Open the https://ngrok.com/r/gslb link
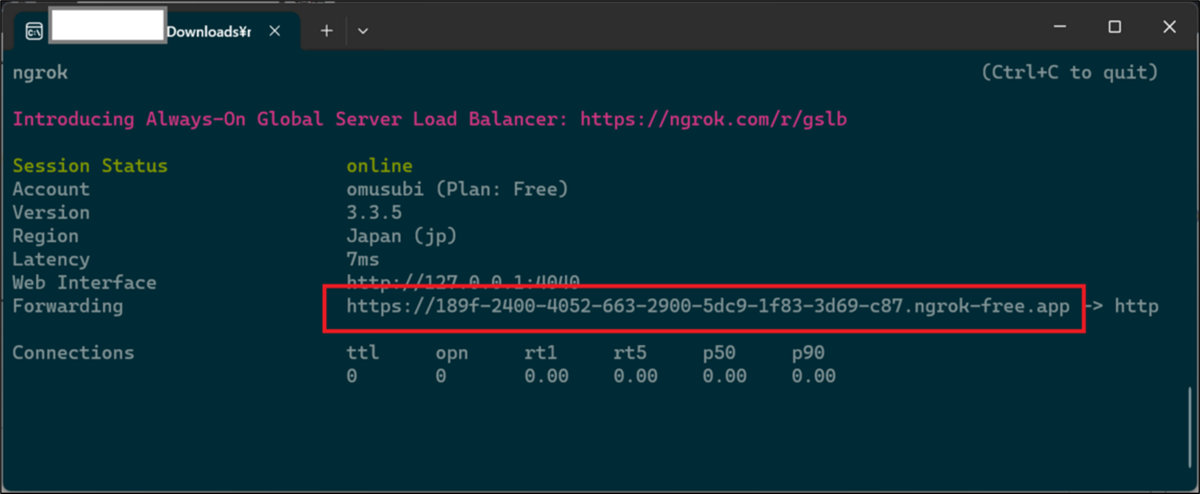 [x=713, y=119]
